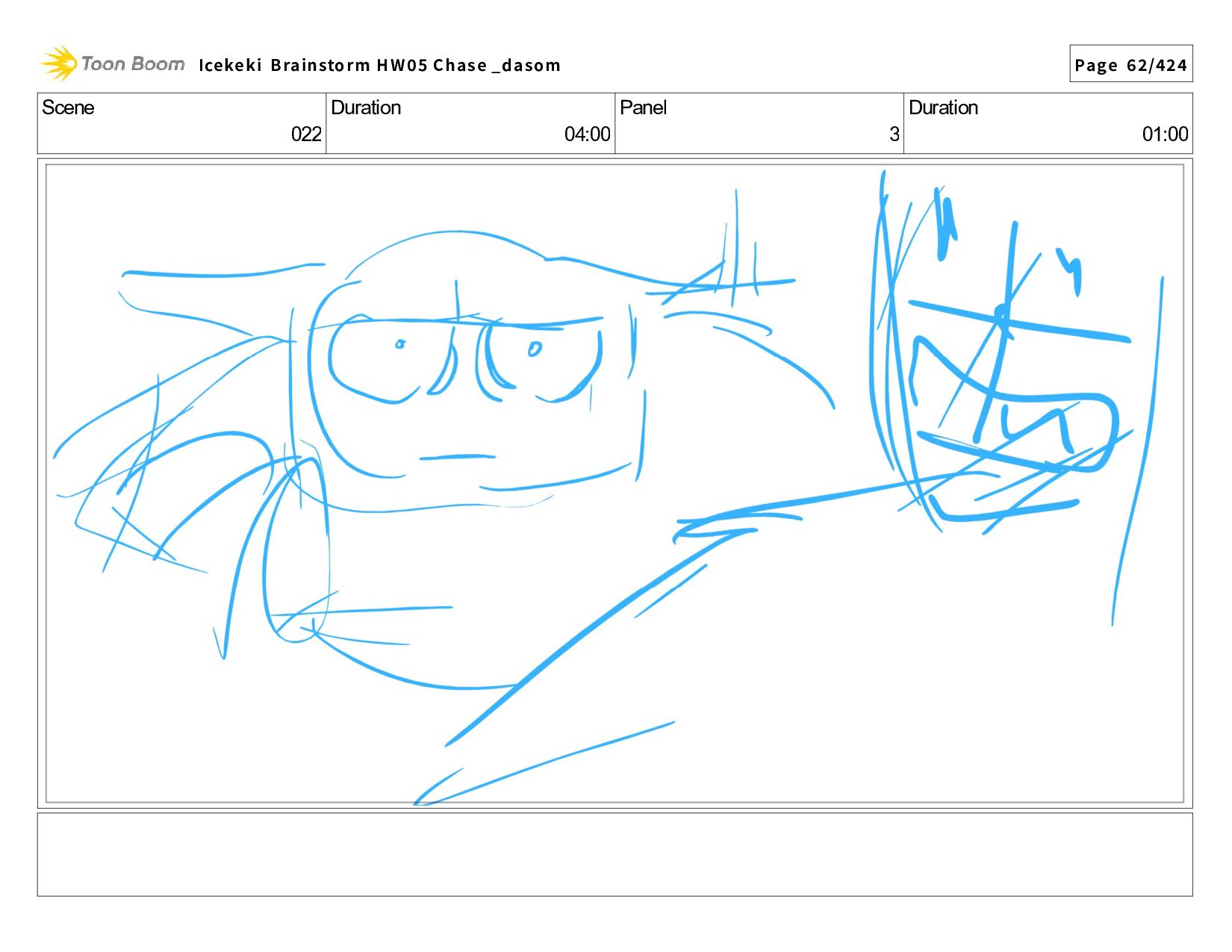Click the scene duration value '04:00'
Viewport: 1232px width, 952px height.
(587, 134)
